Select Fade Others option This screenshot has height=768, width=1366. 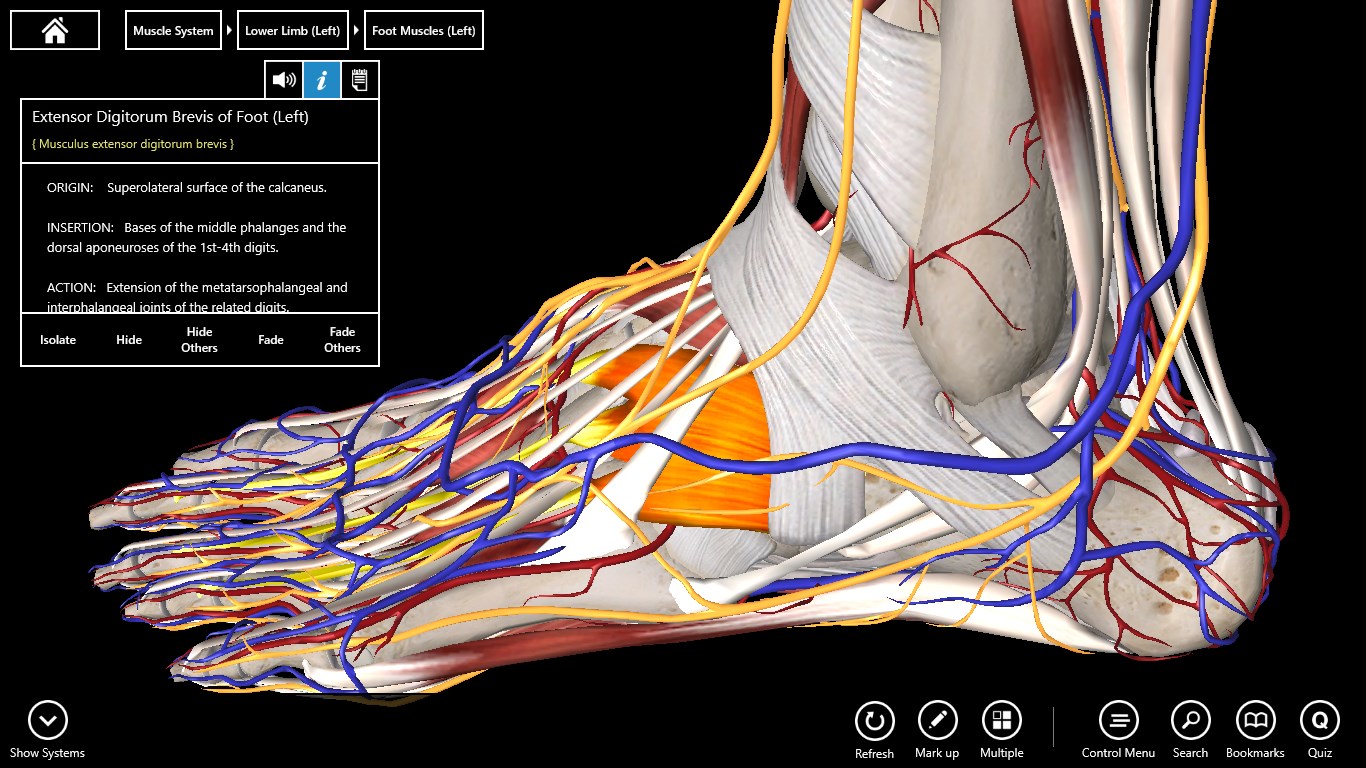tap(342, 340)
